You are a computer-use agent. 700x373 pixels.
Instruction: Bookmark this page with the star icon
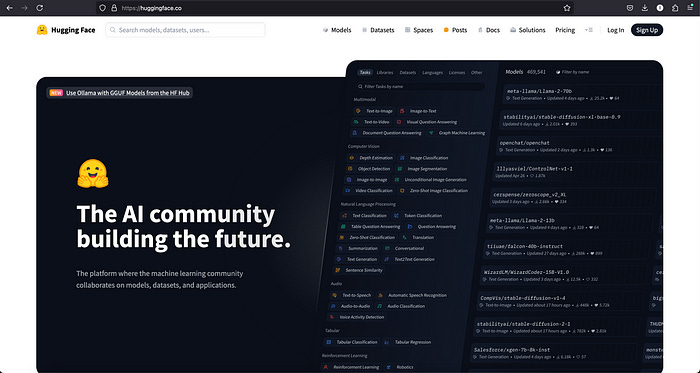pos(567,8)
